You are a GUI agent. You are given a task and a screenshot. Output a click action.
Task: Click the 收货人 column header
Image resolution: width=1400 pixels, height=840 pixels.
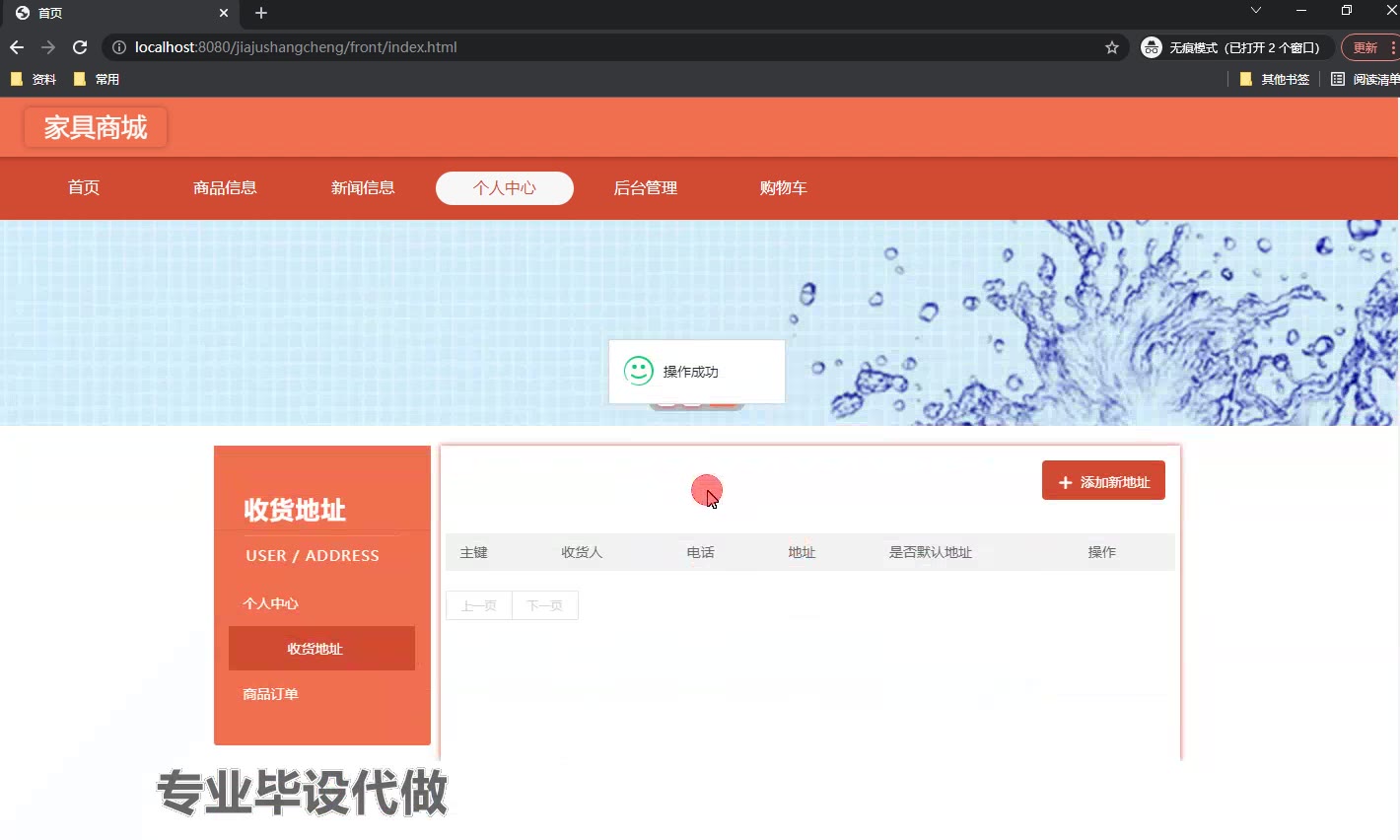[582, 552]
